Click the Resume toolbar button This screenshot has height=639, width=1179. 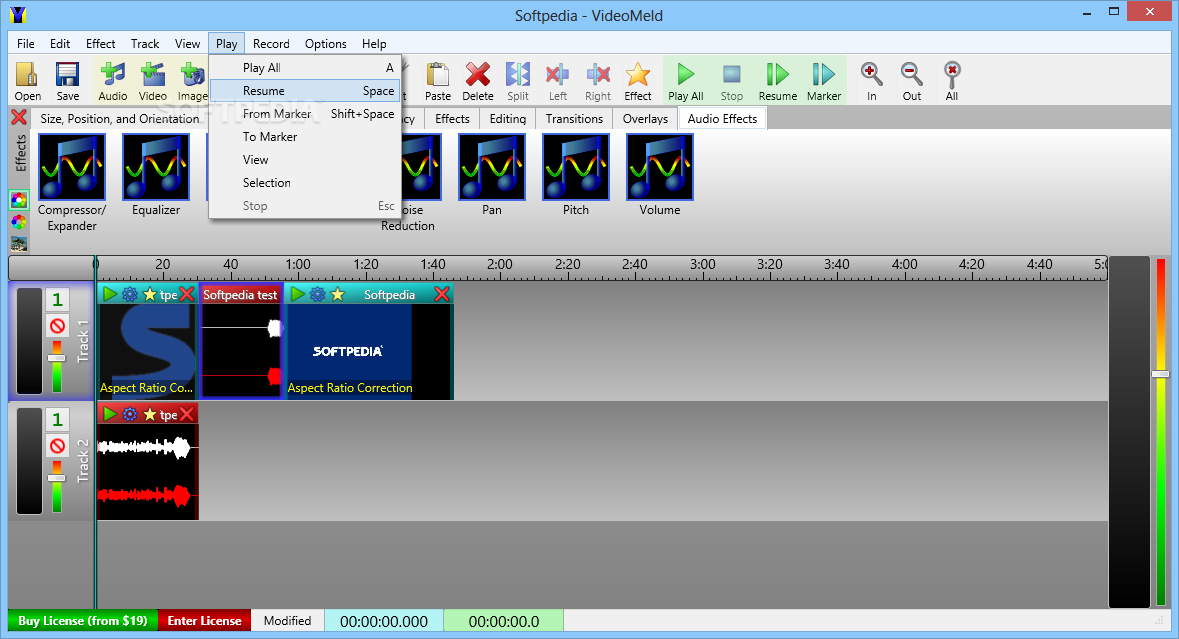(777, 81)
